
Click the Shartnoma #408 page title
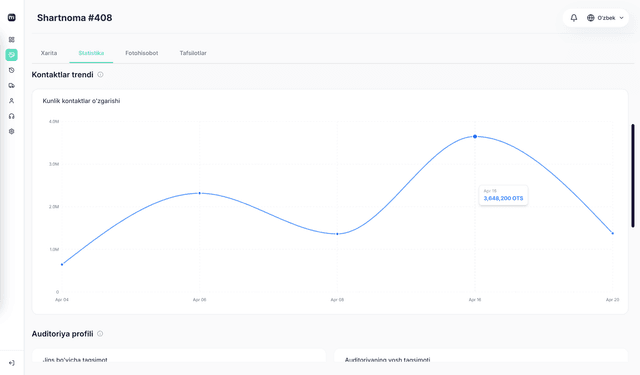75,18
